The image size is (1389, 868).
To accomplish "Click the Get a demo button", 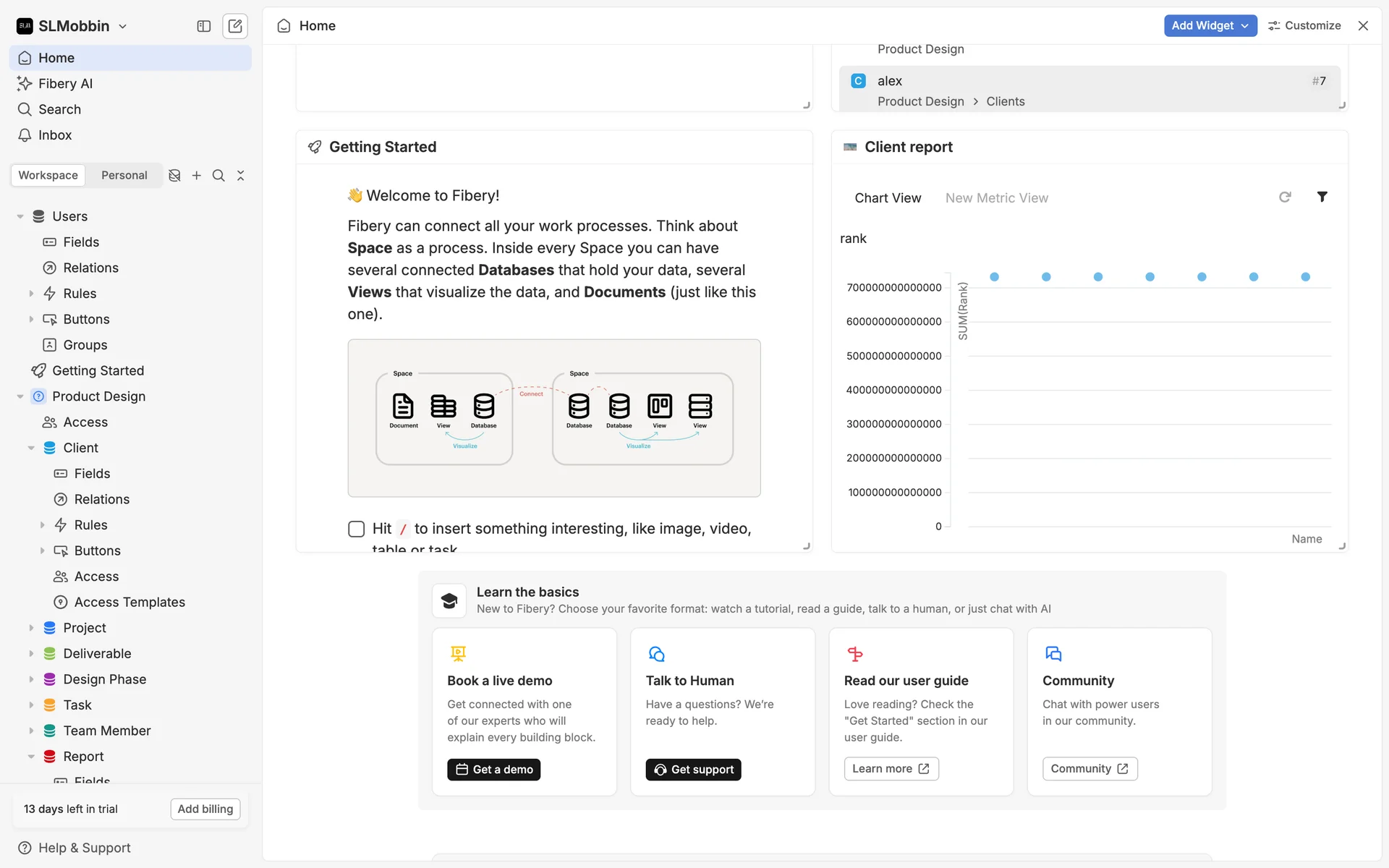I will (493, 770).
